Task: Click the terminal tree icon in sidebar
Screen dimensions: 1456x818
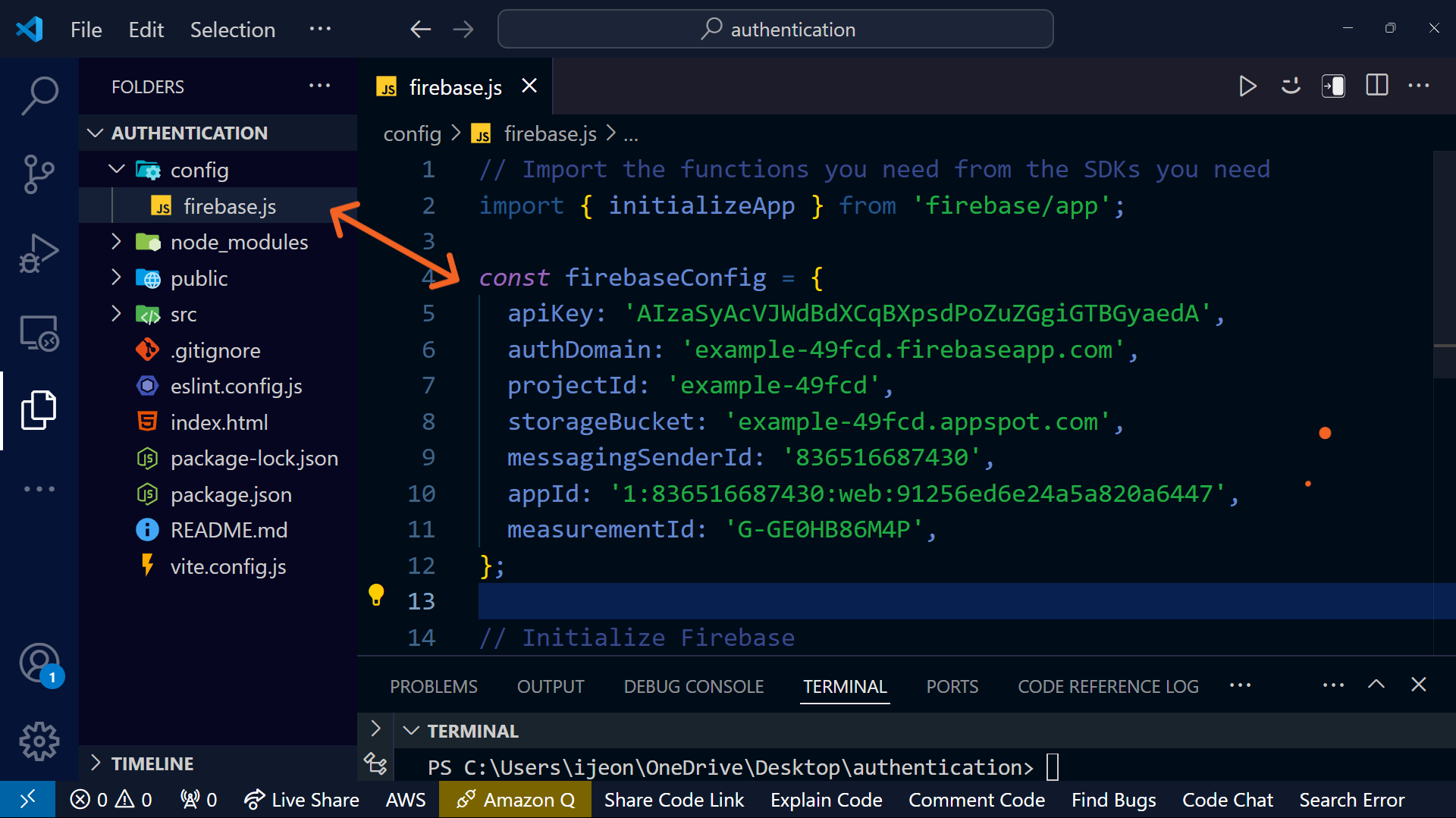Action: pos(376,764)
